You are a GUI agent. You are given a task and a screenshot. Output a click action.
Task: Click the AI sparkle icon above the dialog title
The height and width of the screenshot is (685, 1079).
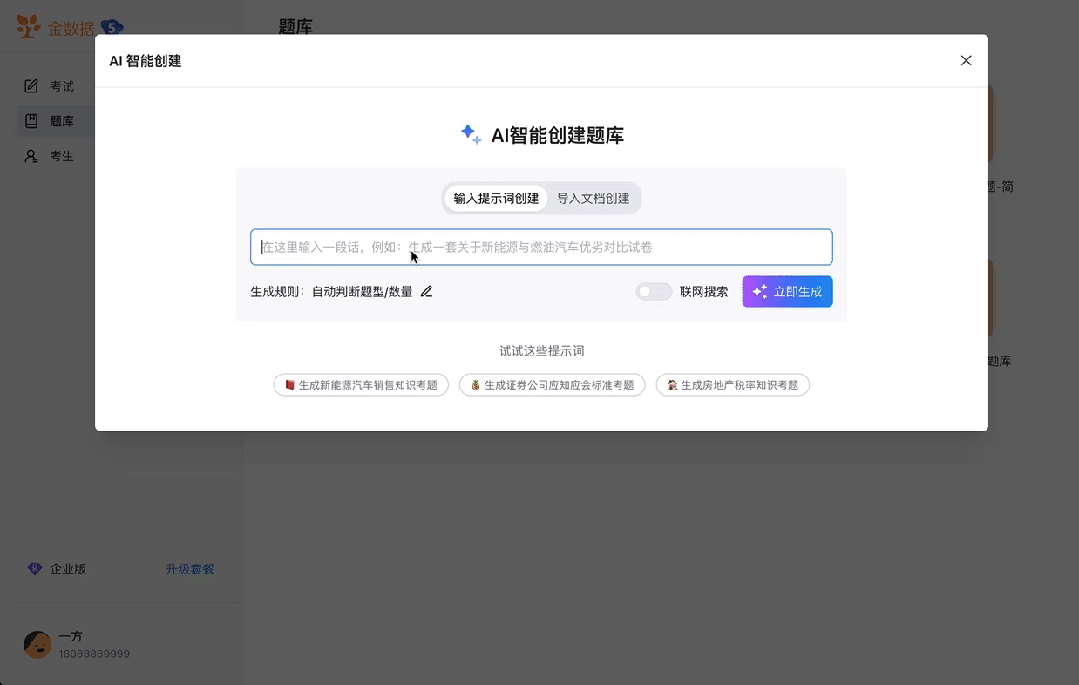click(470, 134)
